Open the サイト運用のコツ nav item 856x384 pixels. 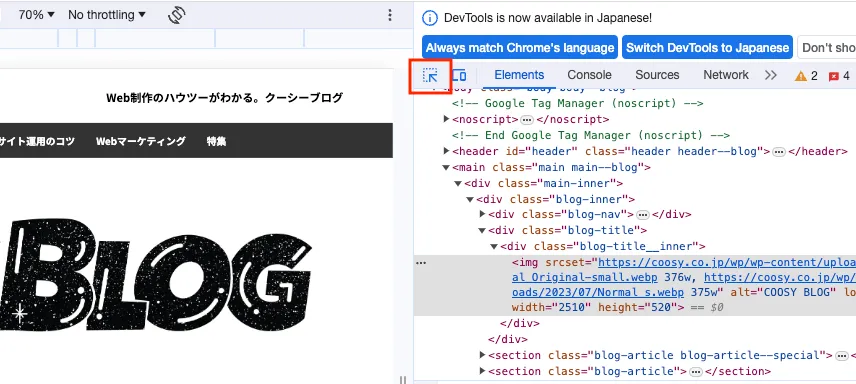coord(37,141)
